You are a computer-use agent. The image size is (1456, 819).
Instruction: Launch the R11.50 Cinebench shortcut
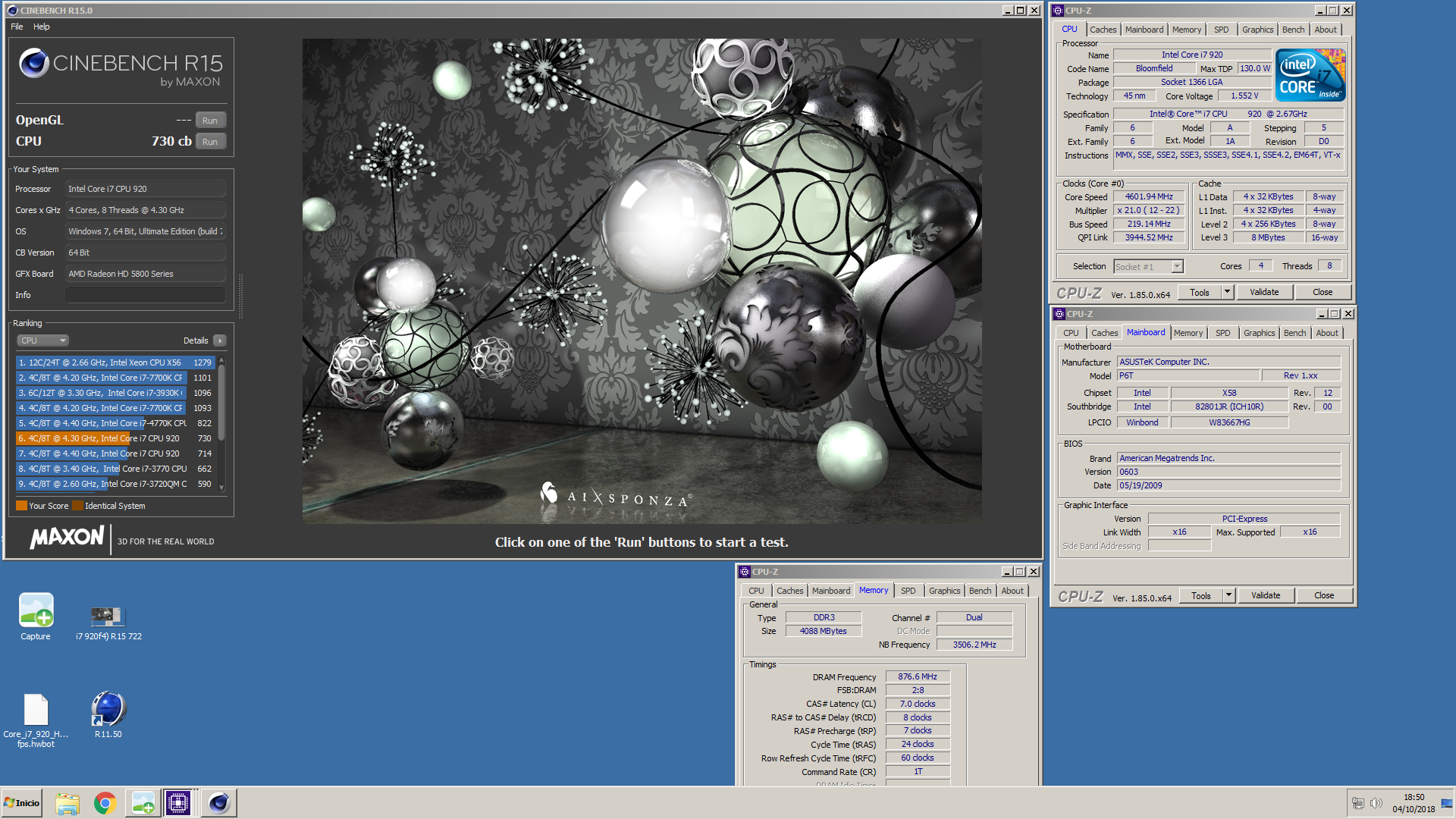tap(108, 715)
